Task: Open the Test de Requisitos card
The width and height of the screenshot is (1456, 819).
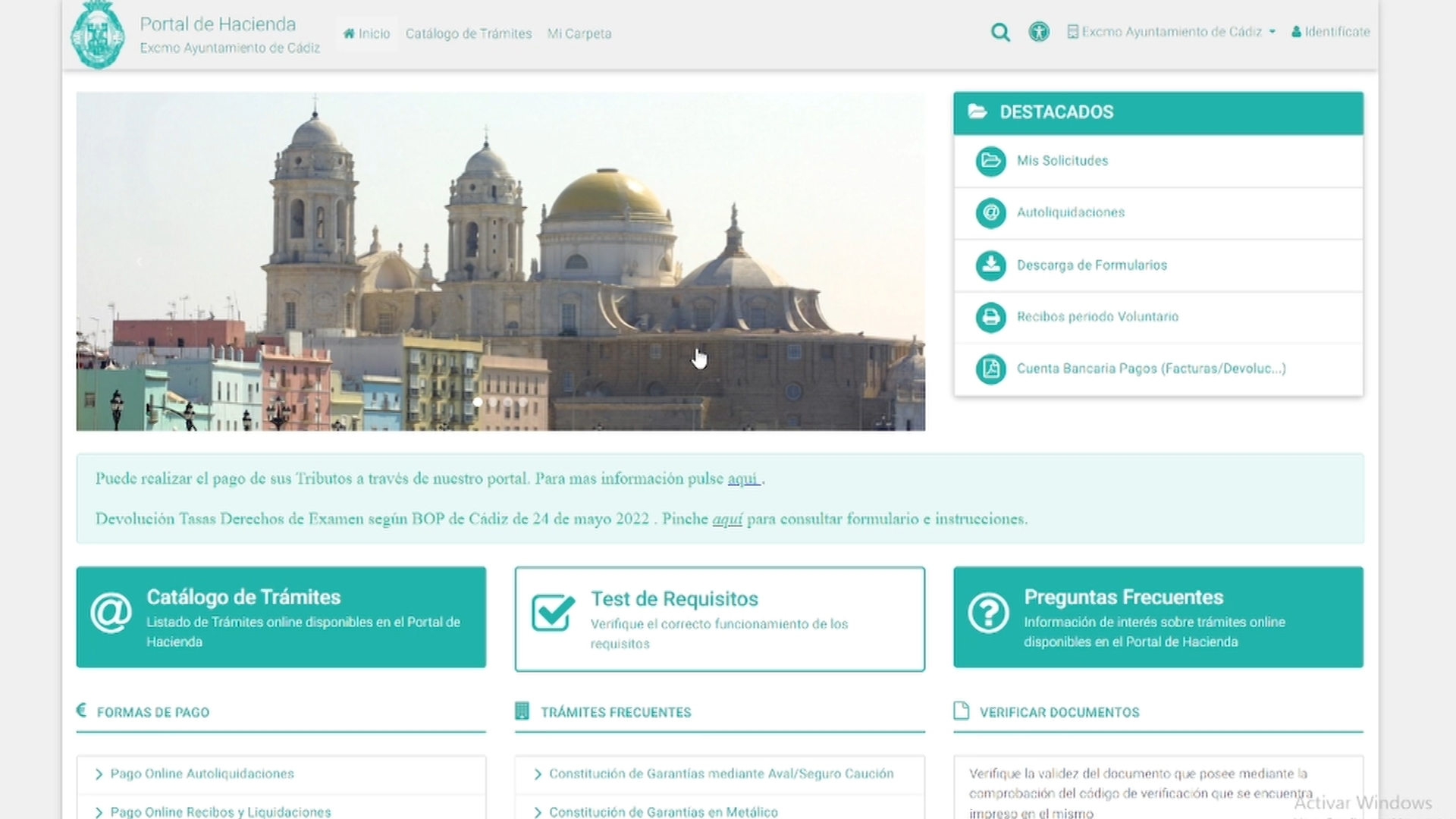Action: click(x=720, y=619)
